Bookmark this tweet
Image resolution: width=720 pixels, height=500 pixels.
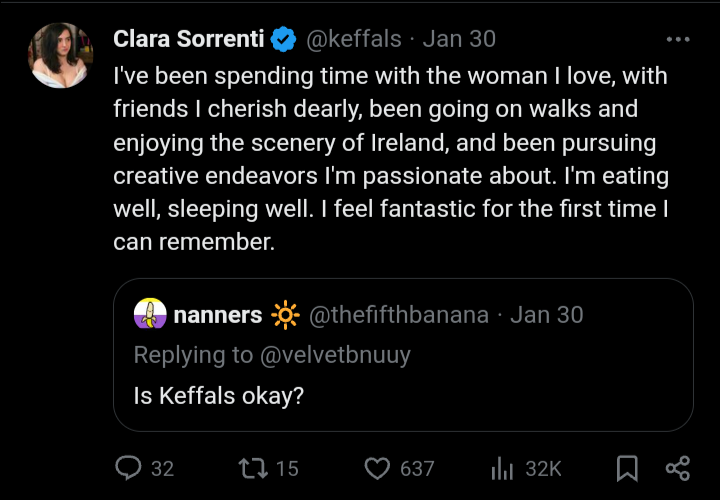tap(627, 468)
